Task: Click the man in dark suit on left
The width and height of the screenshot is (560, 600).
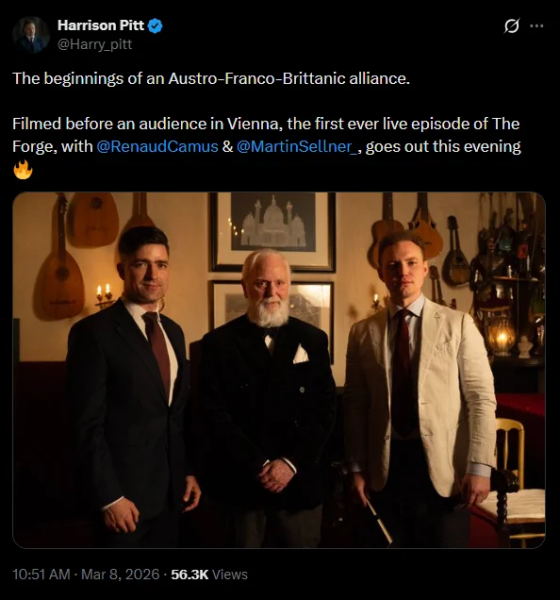Action: (x=132, y=386)
